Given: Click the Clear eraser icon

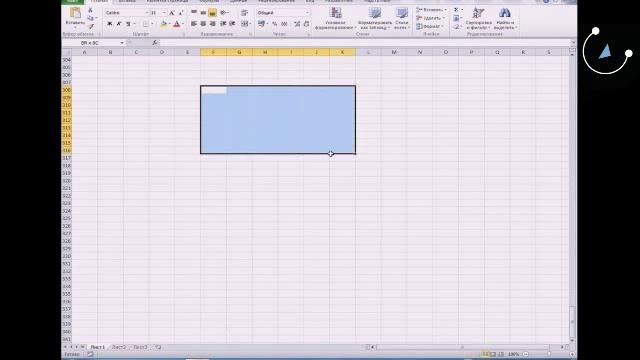Looking at the screenshot, I should (x=456, y=27).
